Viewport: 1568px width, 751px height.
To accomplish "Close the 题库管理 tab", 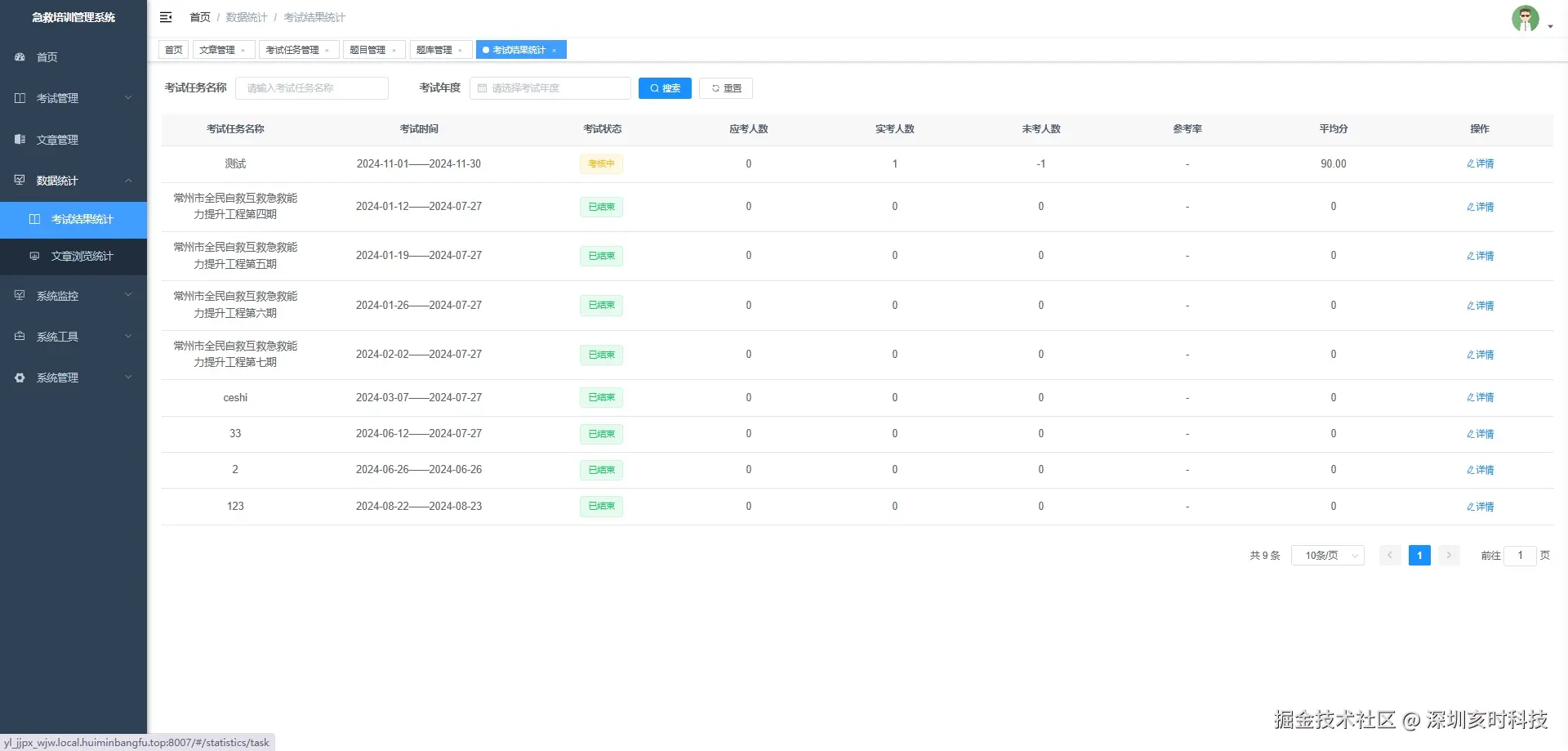I will pos(461,51).
